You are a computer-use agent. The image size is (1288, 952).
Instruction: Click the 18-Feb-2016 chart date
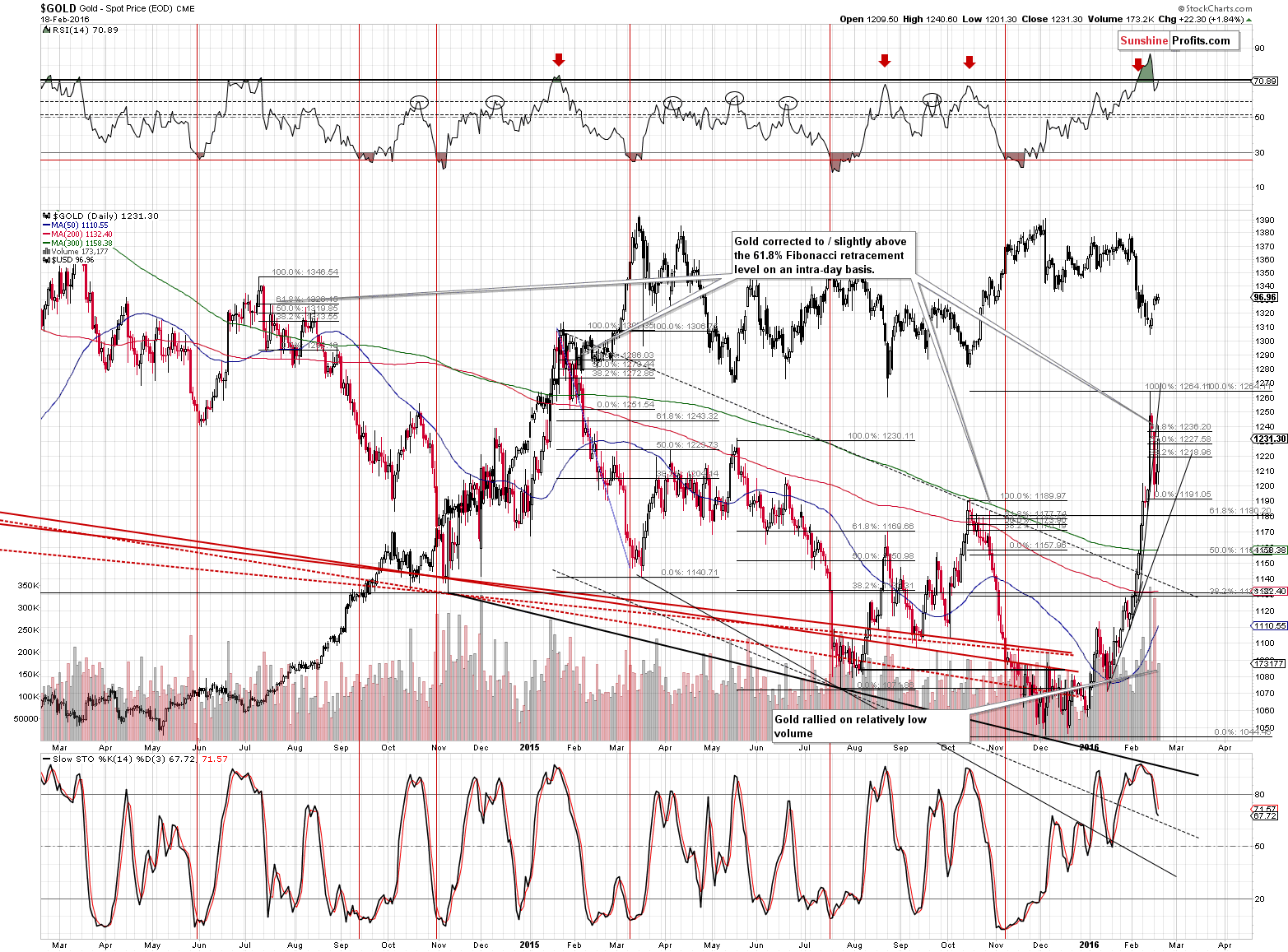point(65,19)
